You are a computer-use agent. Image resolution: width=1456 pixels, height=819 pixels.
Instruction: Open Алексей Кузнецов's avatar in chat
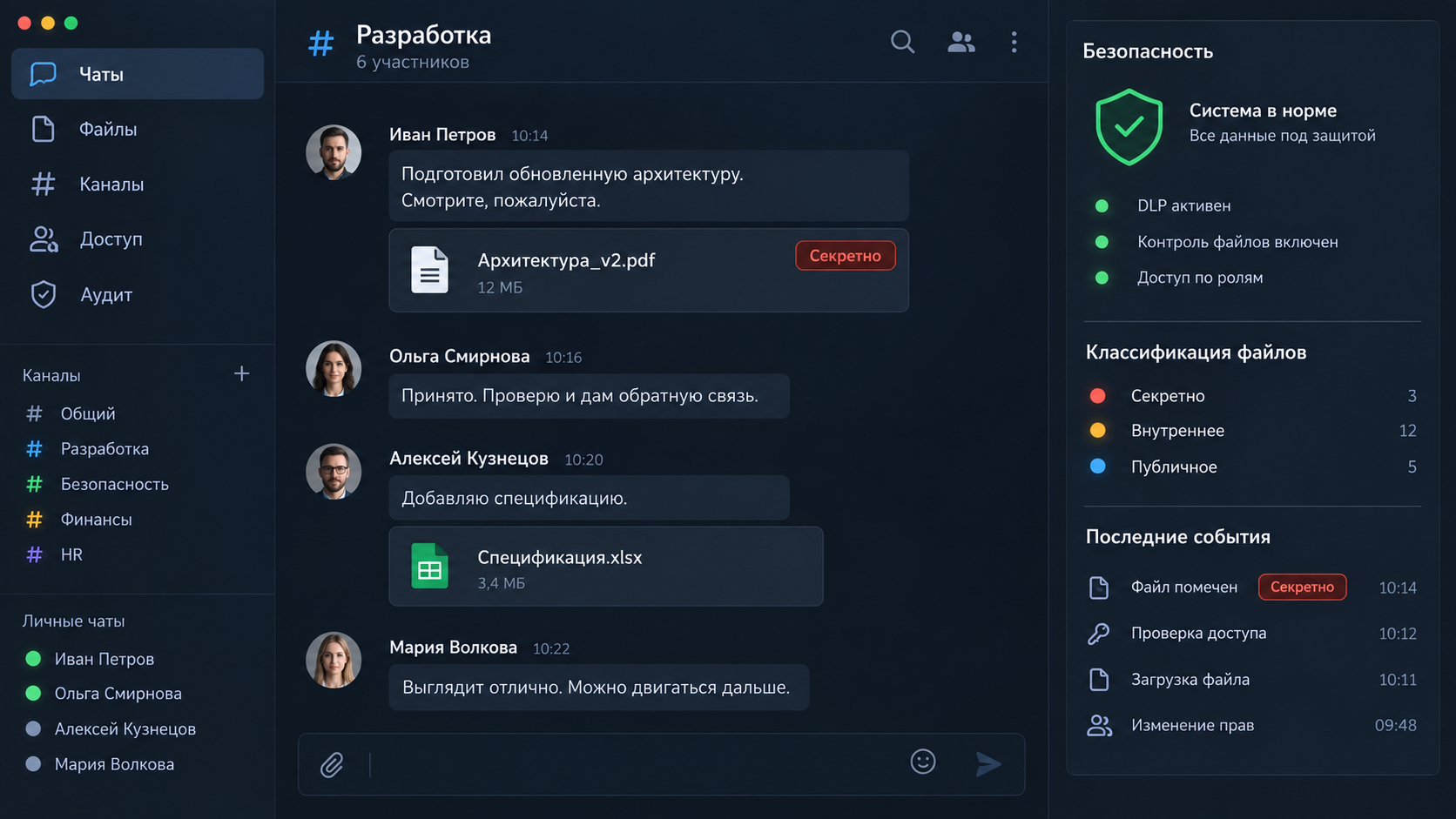click(x=334, y=472)
